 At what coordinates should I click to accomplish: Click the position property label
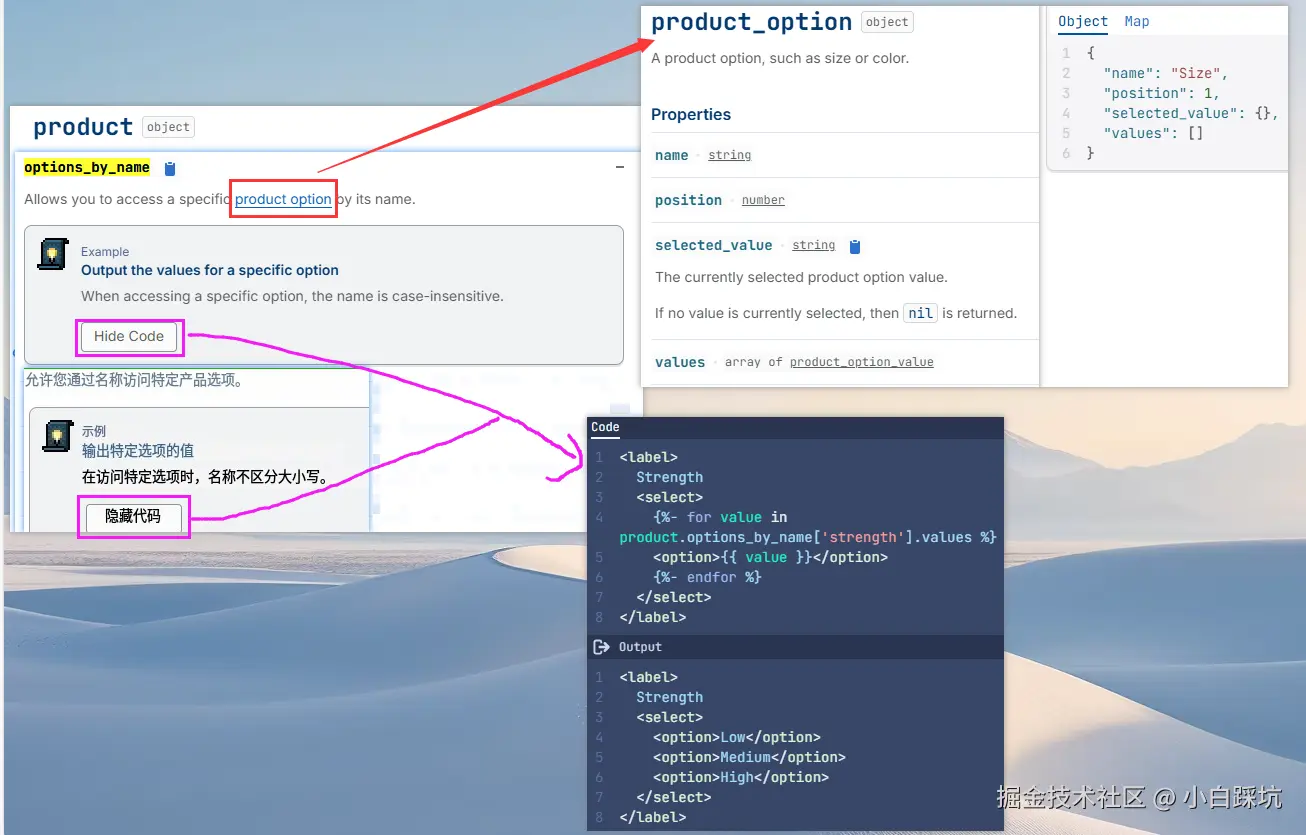coord(688,200)
